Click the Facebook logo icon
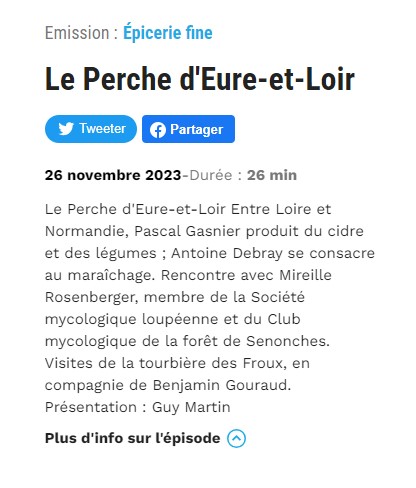The height and width of the screenshot is (488, 416). click(x=158, y=130)
